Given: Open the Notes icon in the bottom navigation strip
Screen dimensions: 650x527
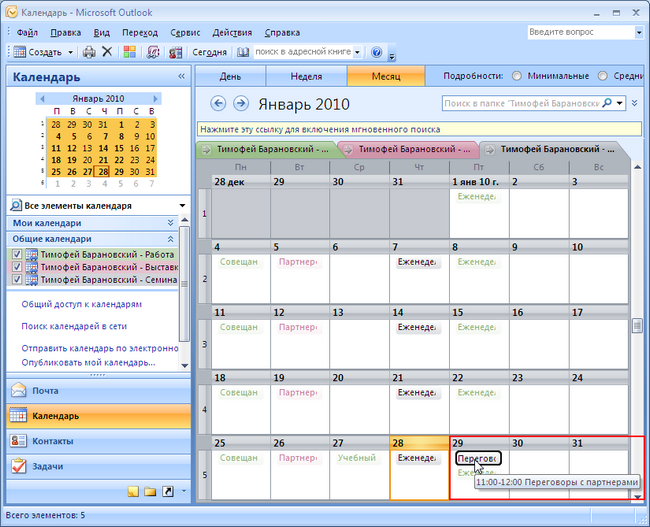Looking at the screenshot, I should coord(132,492).
